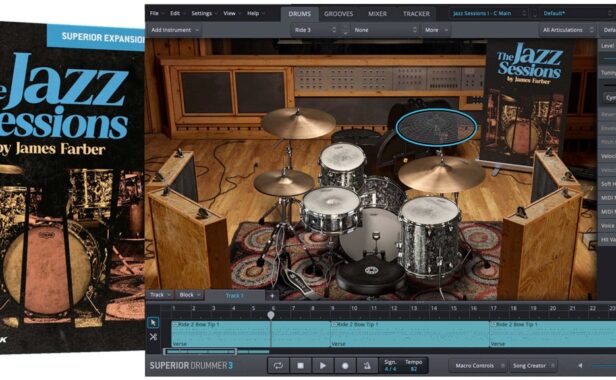The height and width of the screenshot is (380, 616).
Task: Toggle loop playback in the transport
Action: tap(278, 366)
